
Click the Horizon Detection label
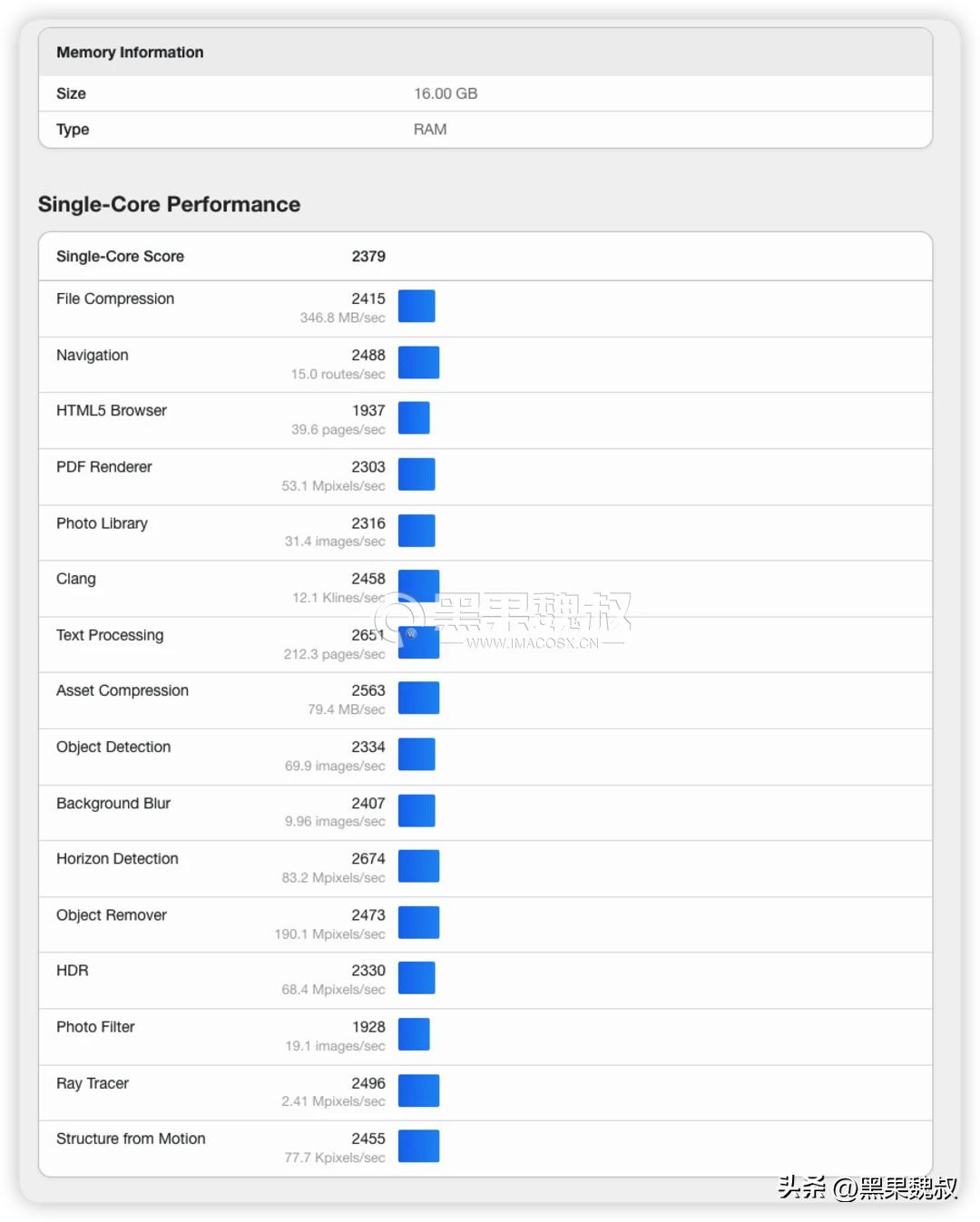pos(117,859)
